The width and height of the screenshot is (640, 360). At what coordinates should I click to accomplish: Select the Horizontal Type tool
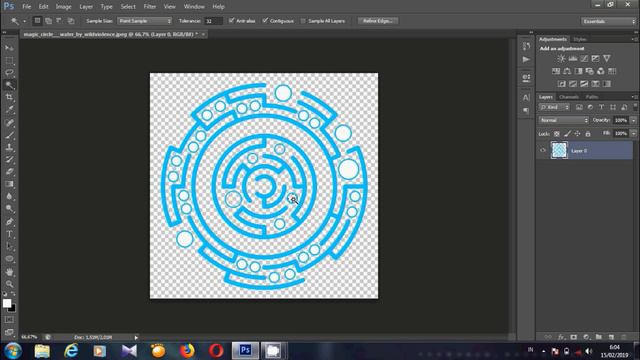tap(9, 234)
